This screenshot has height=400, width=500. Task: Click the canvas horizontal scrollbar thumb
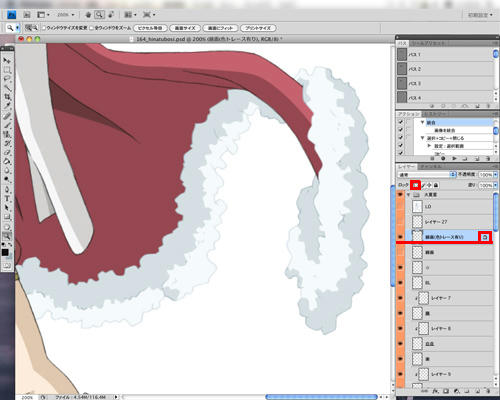tap(321, 397)
